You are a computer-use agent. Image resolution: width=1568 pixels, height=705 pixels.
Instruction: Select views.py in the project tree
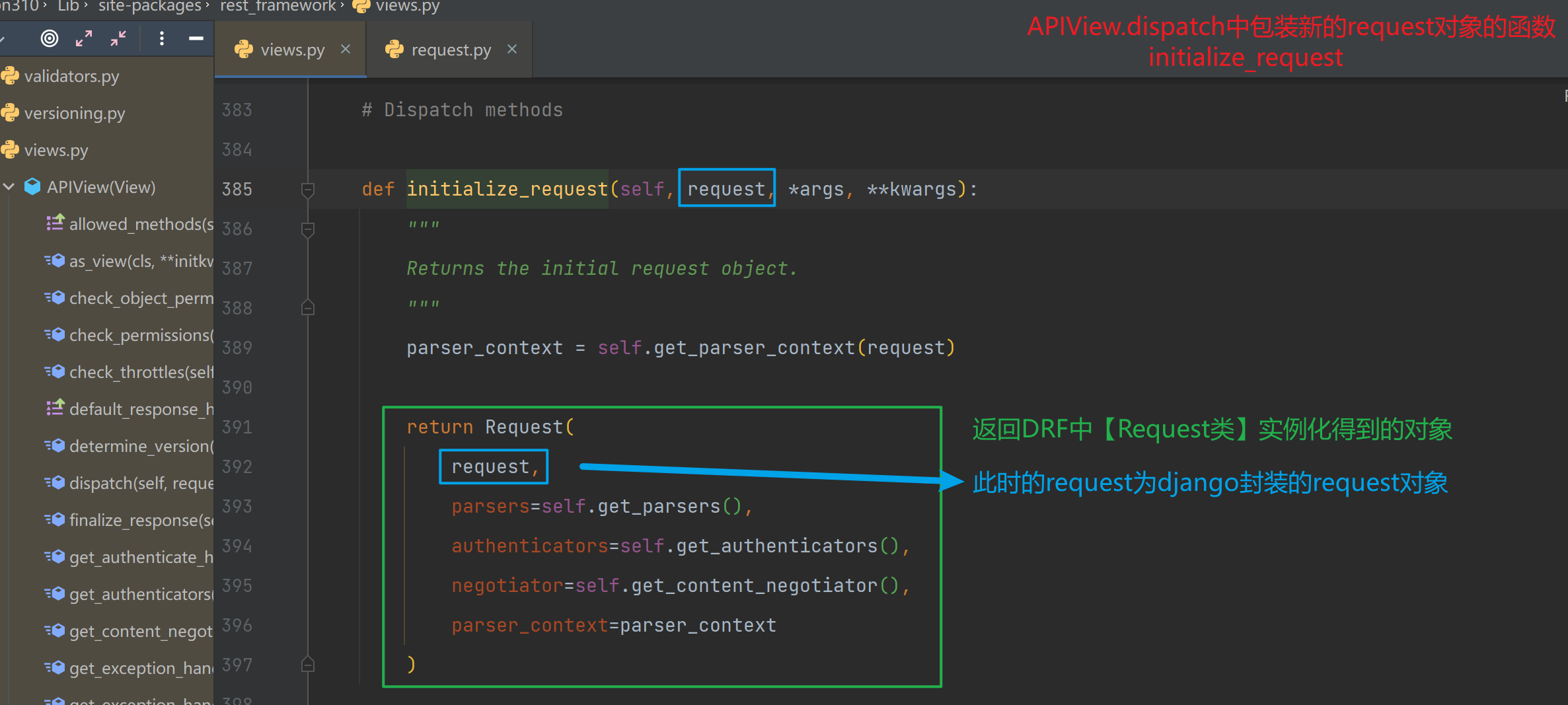56,150
